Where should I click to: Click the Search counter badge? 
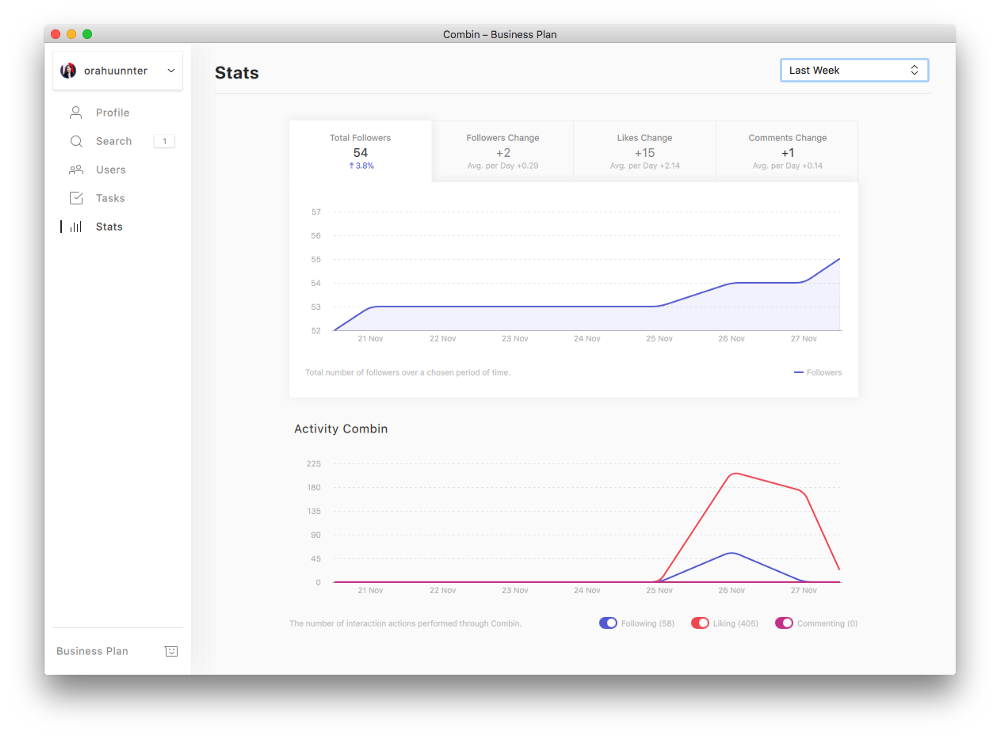[164, 141]
